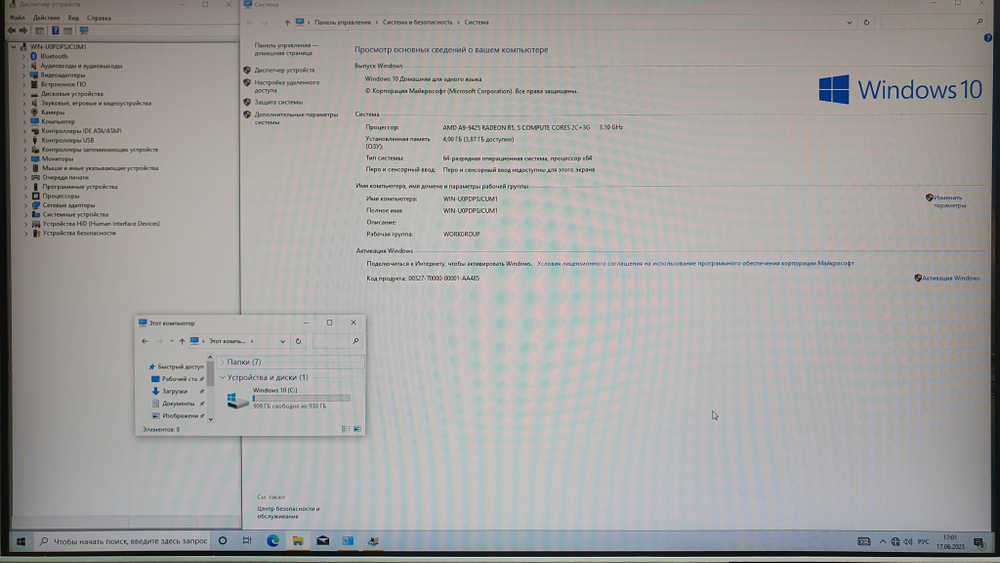Open Cortana from the taskbar
The height and width of the screenshot is (563, 1000).
(223, 541)
